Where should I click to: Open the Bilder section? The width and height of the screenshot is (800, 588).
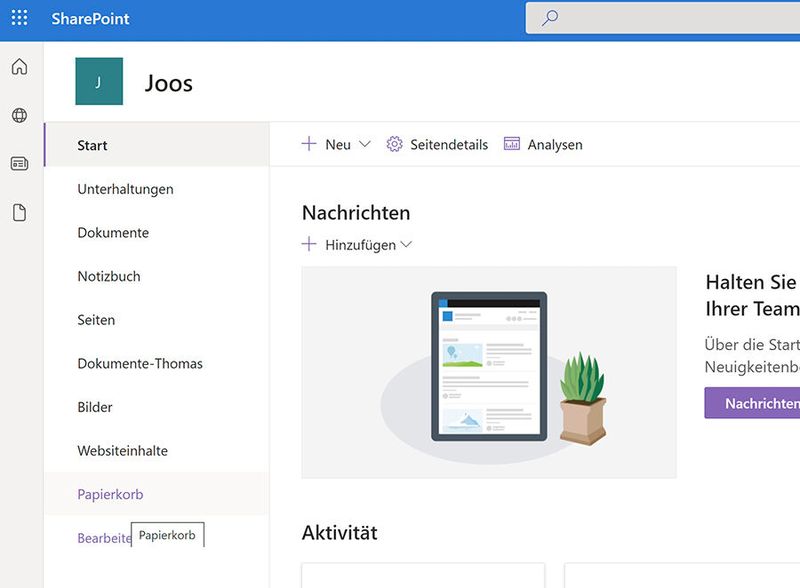(x=94, y=407)
